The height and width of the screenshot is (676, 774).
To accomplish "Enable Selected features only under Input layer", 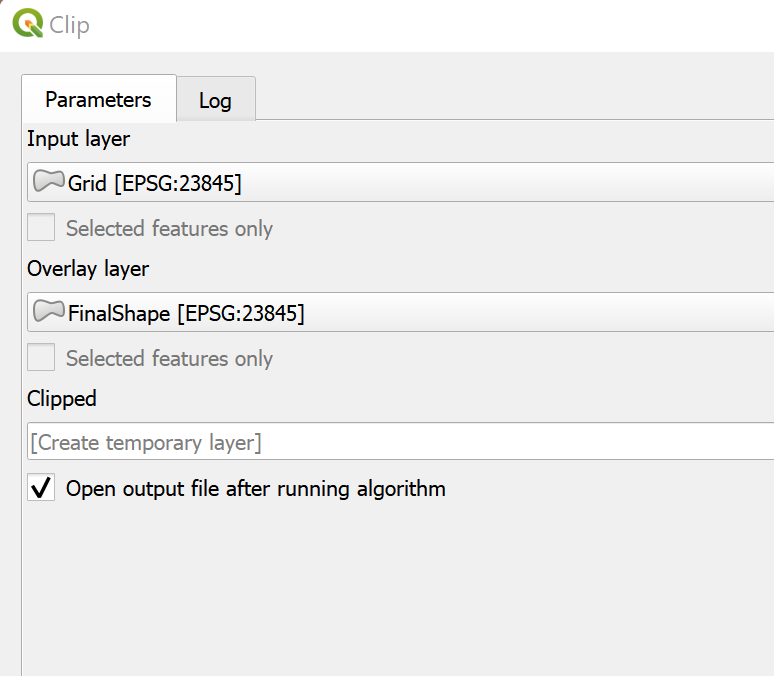I will 41,228.
